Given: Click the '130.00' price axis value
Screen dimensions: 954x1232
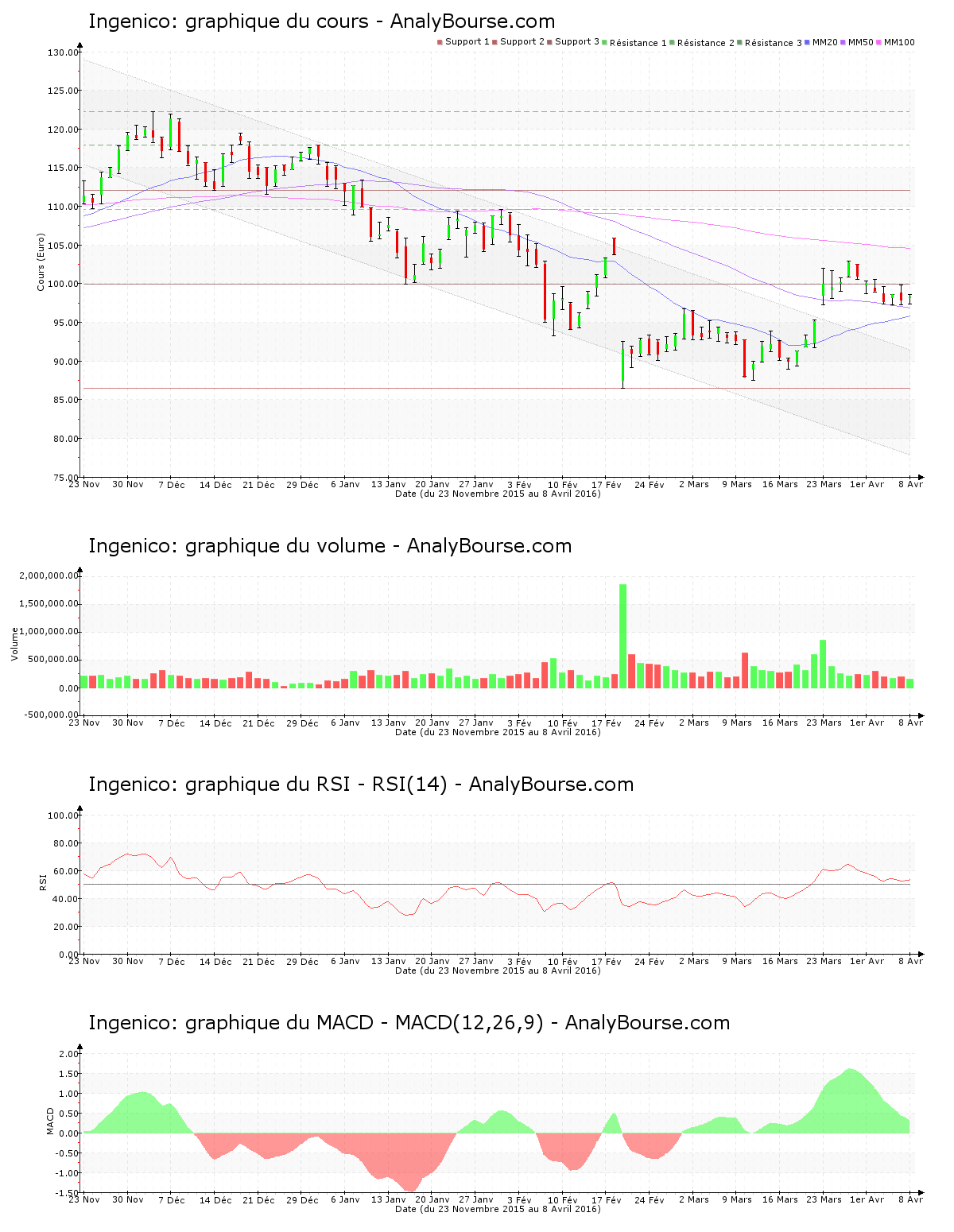Looking at the screenshot, I should click(63, 53).
